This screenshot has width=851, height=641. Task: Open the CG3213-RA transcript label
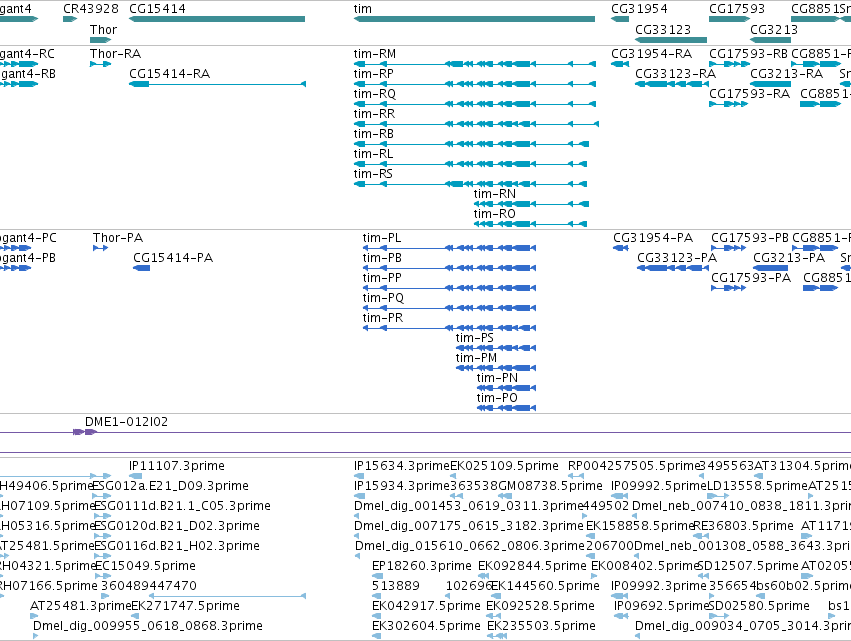pyautogui.click(x=786, y=74)
